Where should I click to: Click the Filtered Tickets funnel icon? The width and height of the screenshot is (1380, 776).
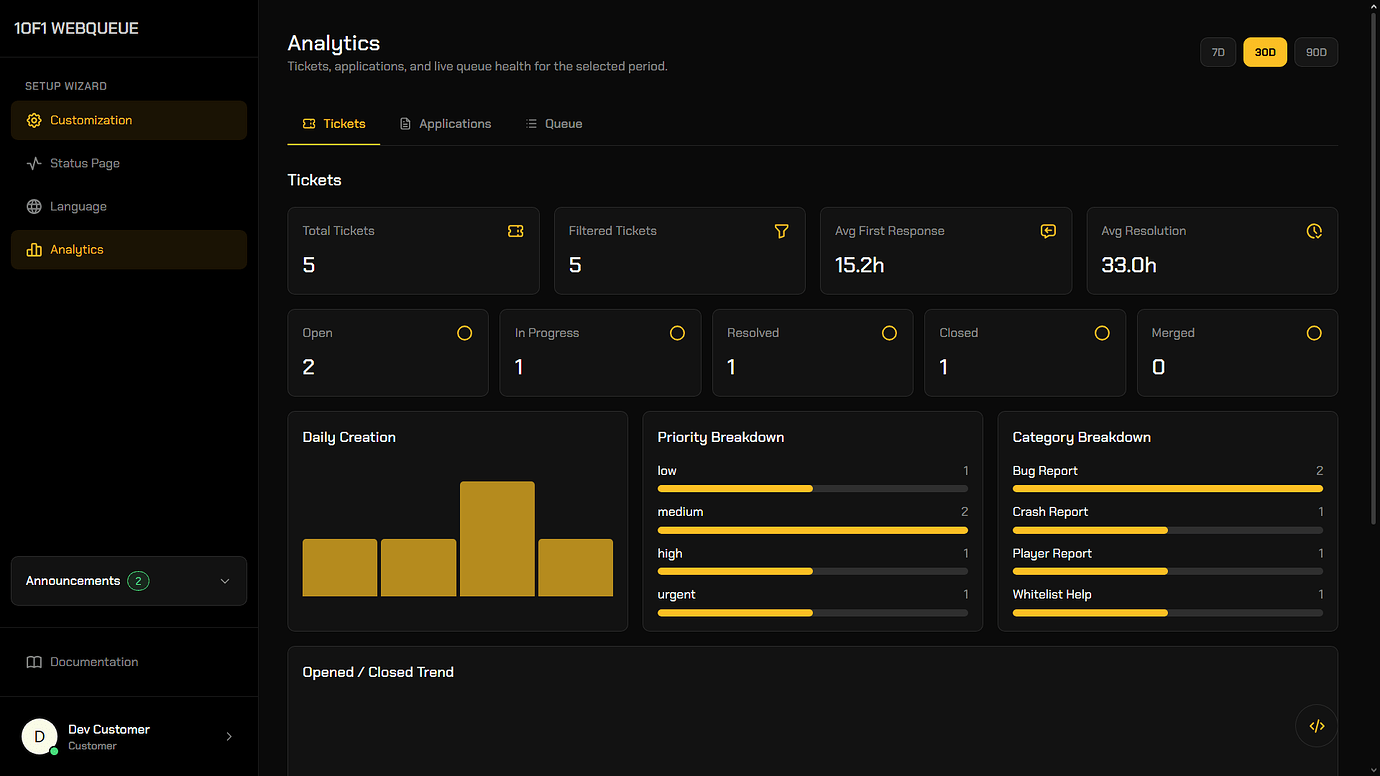pyautogui.click(x=782, y=231)
